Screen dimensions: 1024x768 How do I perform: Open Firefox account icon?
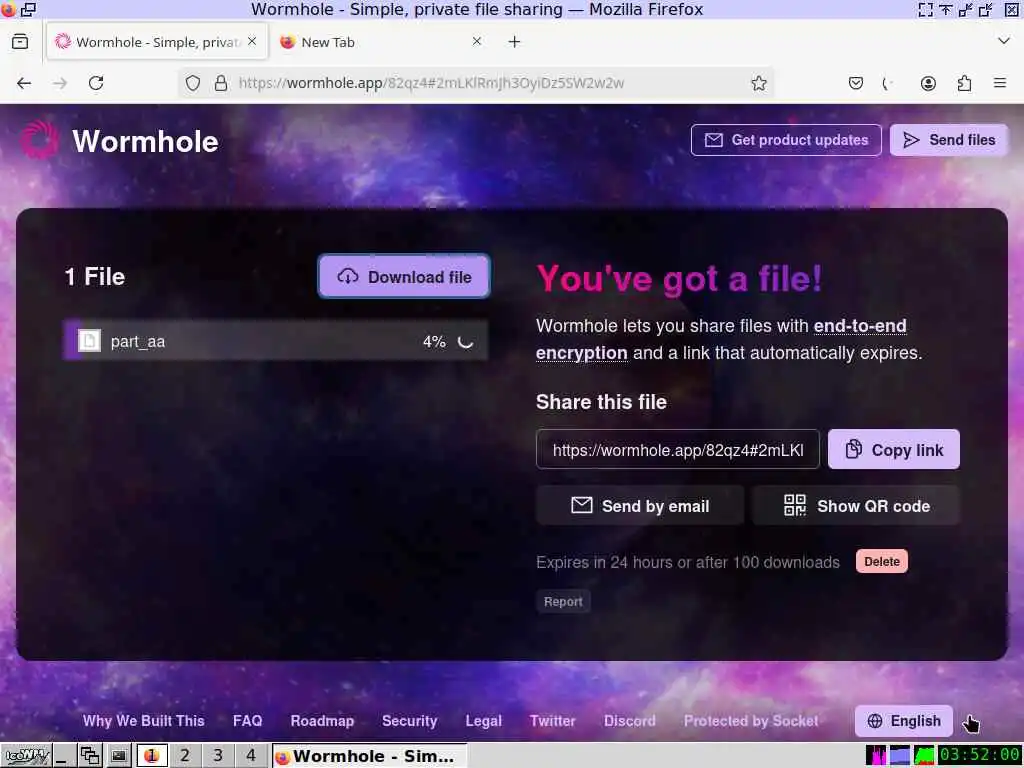[x=928, y=83]
